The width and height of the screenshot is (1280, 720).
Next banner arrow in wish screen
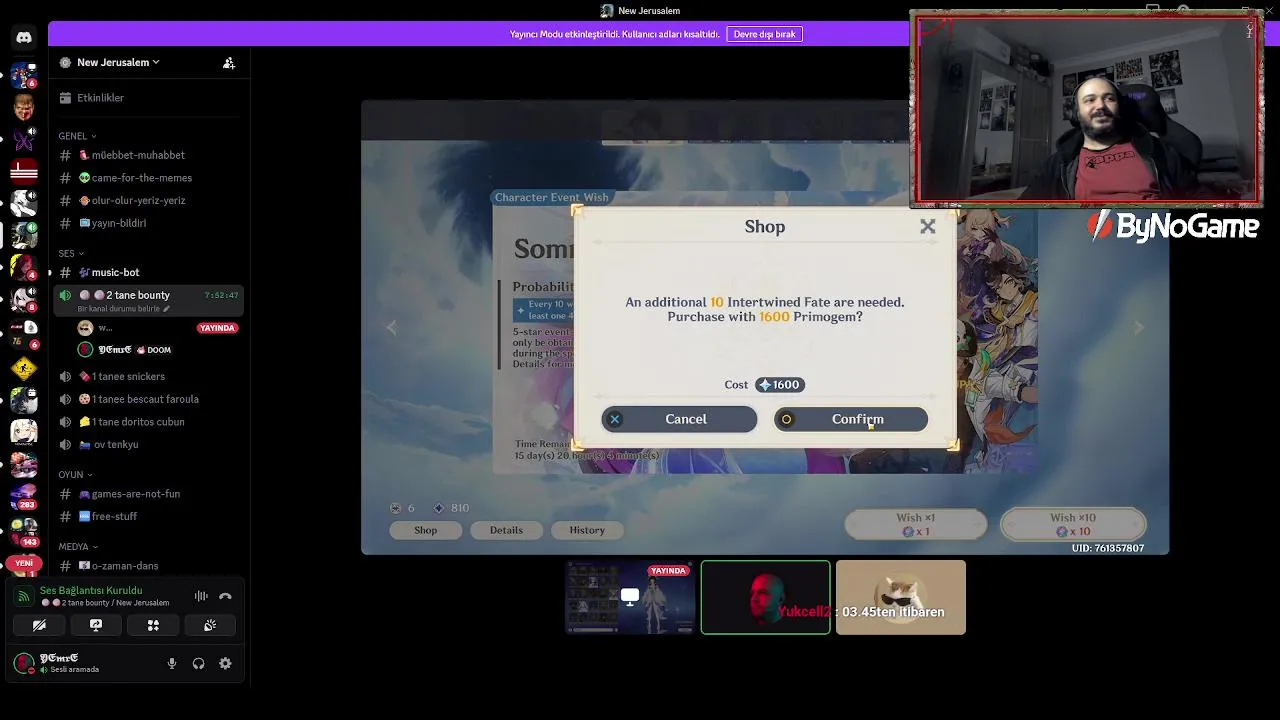pos(1138,327)
